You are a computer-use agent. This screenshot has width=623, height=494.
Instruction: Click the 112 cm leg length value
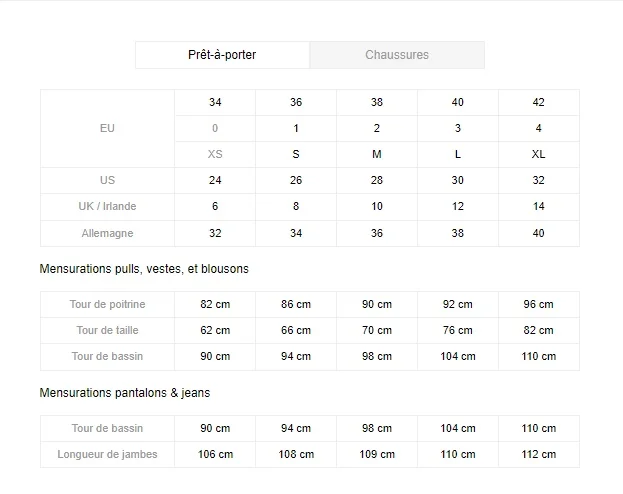click(538, 454)
